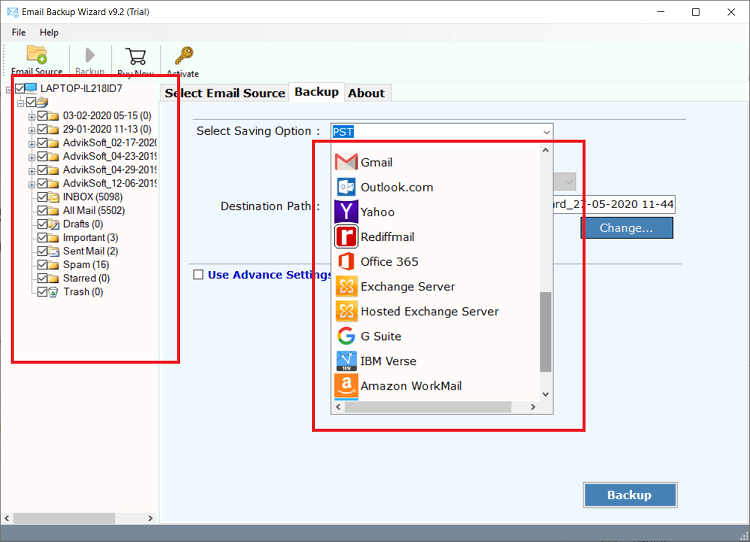Uncheck the 29-01-2020 11-13 (0) checkbox
This screenshot has height=542, width=750.
coord(42,129)
